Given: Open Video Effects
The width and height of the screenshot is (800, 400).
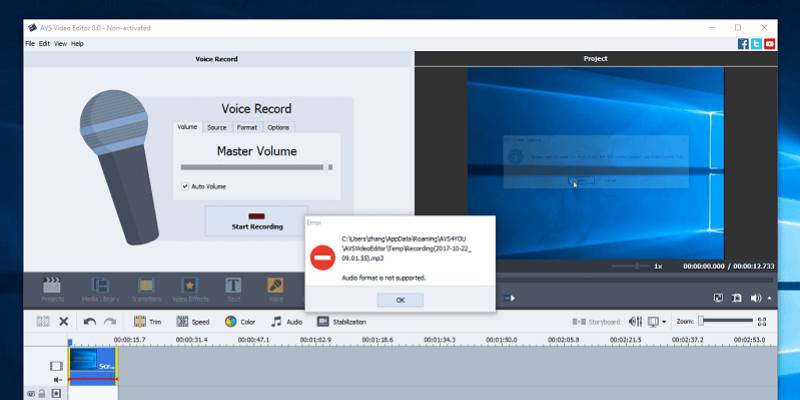Looking at the screenshot, I should 190,290.
